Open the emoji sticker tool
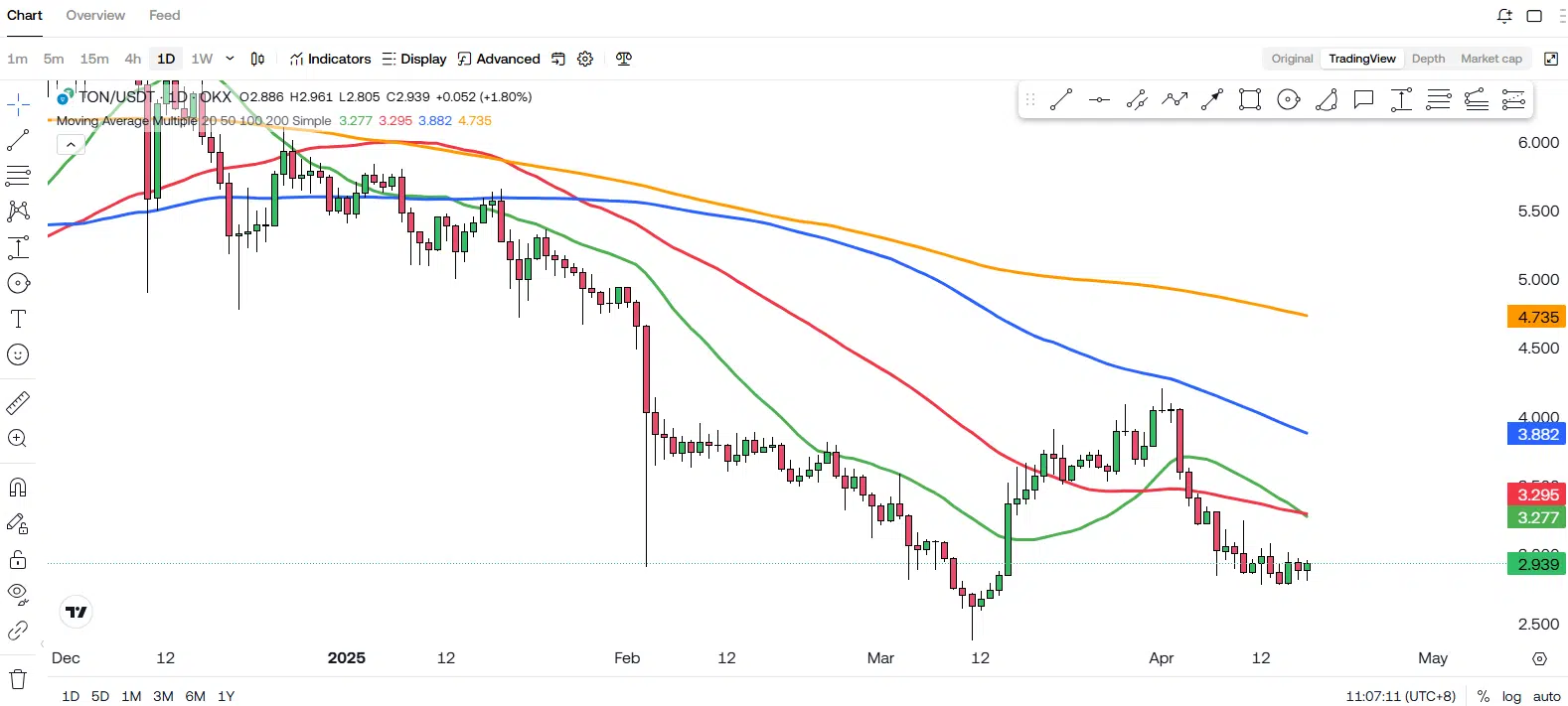1568x706 pixels. tap(18, 354)
